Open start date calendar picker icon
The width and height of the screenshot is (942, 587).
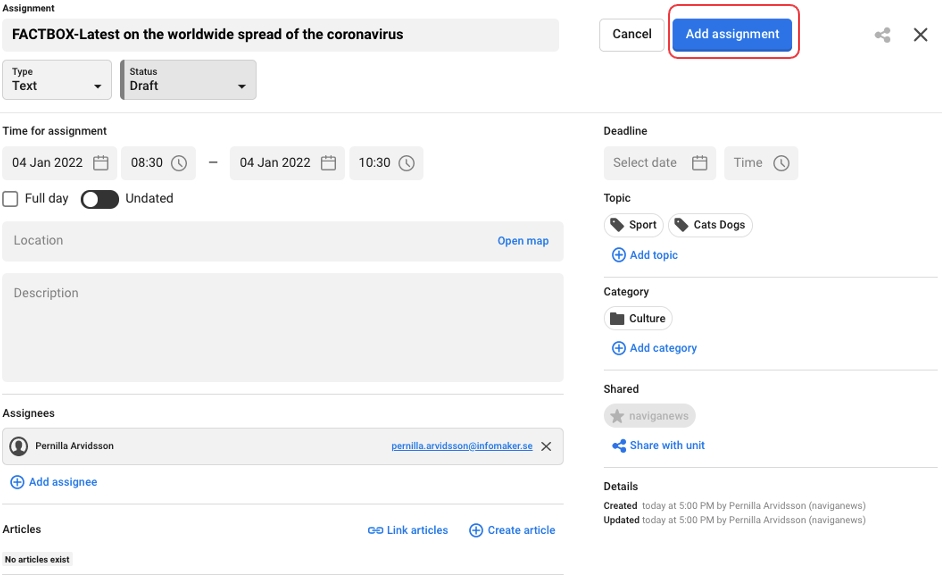tap(101, 163)
